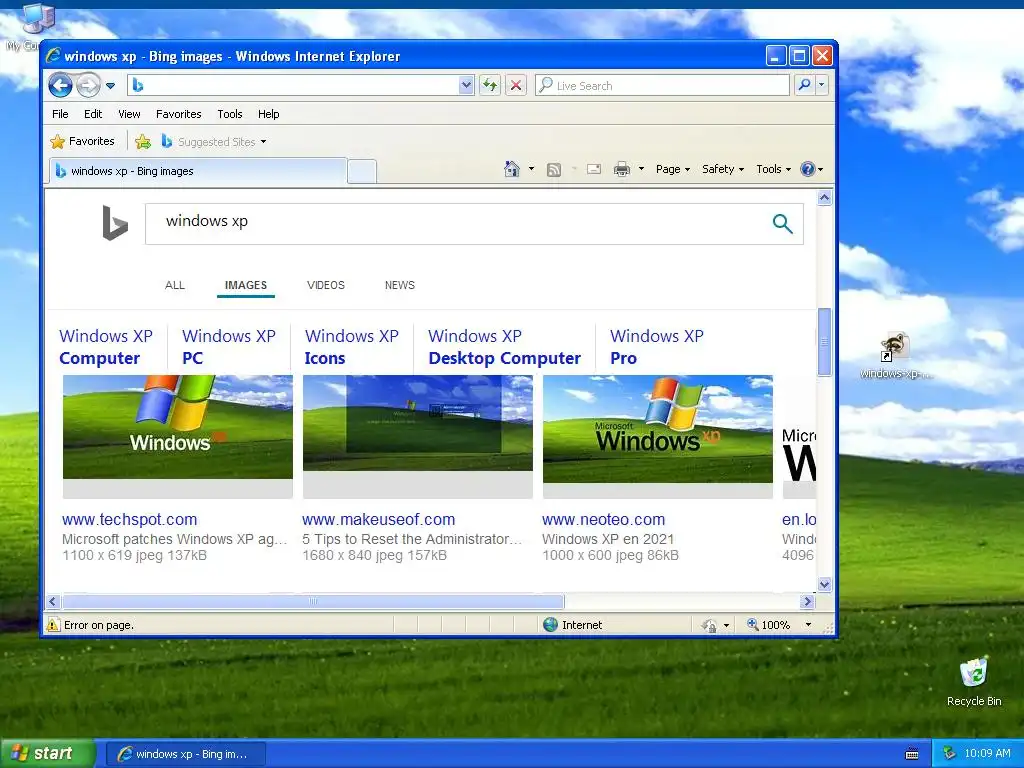Open the Page command menu
1024x768 pixels.
(x=673, y=169)
